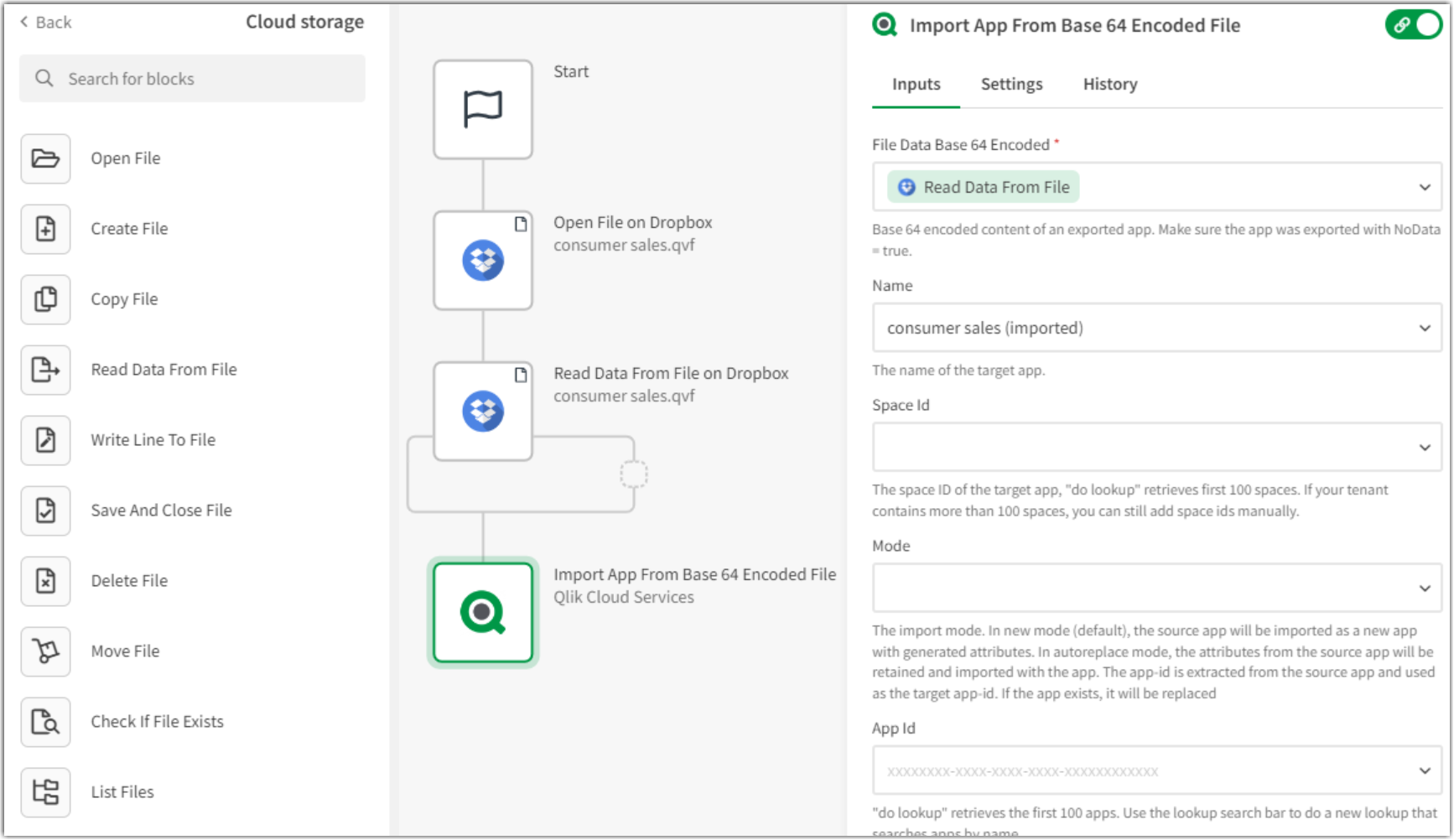Toggle the automation enable switch
The height and width of the screenshot is (840, 1454).
click(x=1413, y=25)
